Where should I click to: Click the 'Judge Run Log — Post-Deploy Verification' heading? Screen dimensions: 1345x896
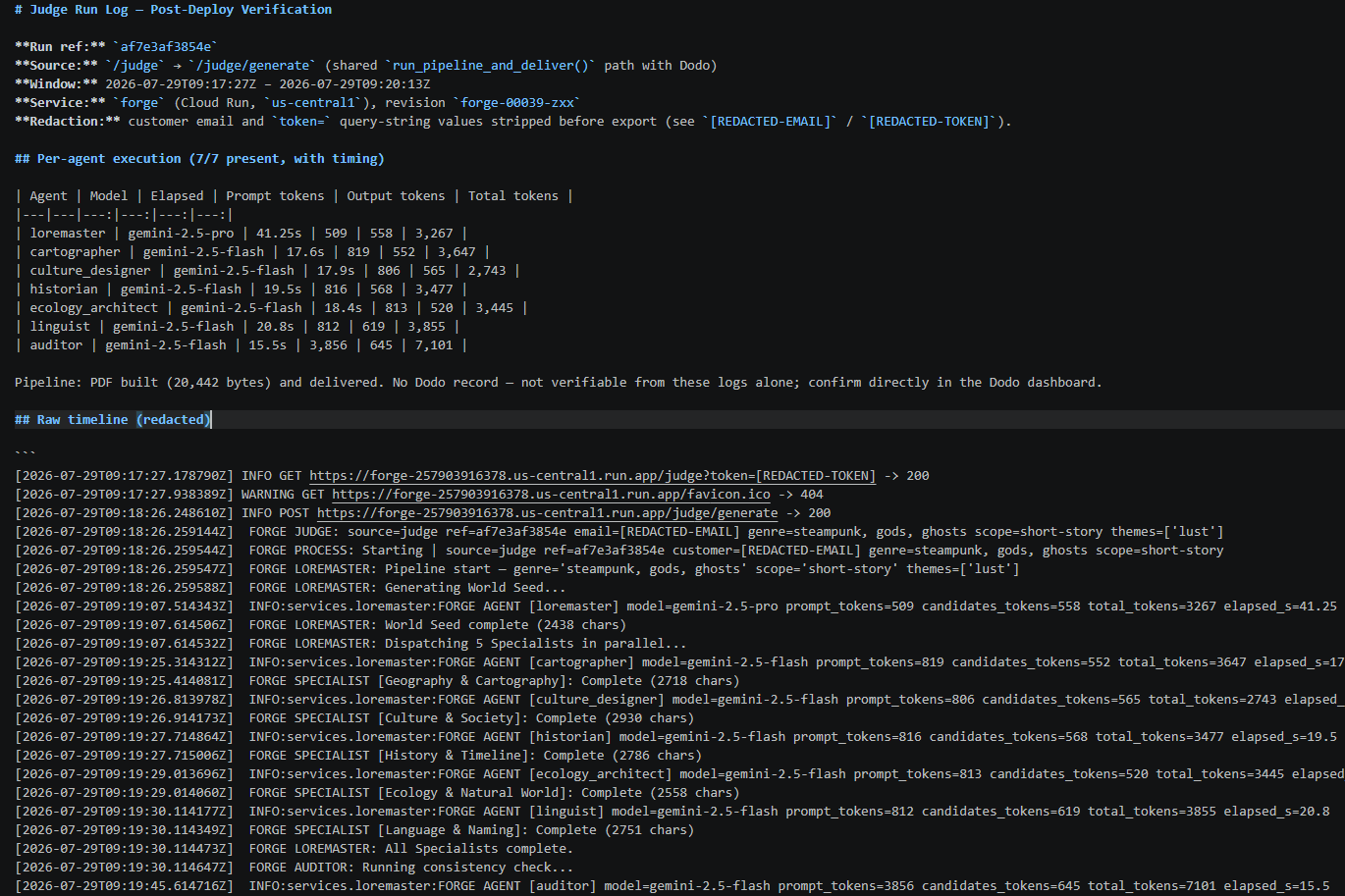[173, 10]
